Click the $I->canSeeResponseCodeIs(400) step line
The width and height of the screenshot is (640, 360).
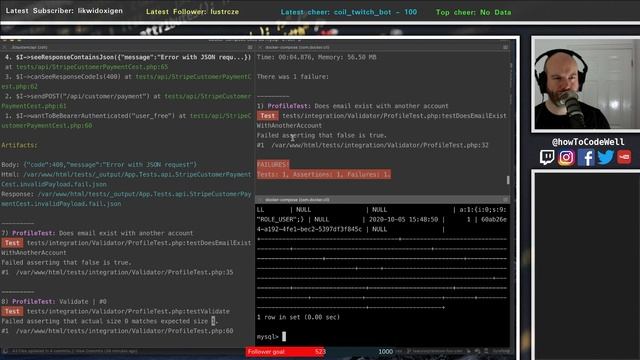pos(127,82)
